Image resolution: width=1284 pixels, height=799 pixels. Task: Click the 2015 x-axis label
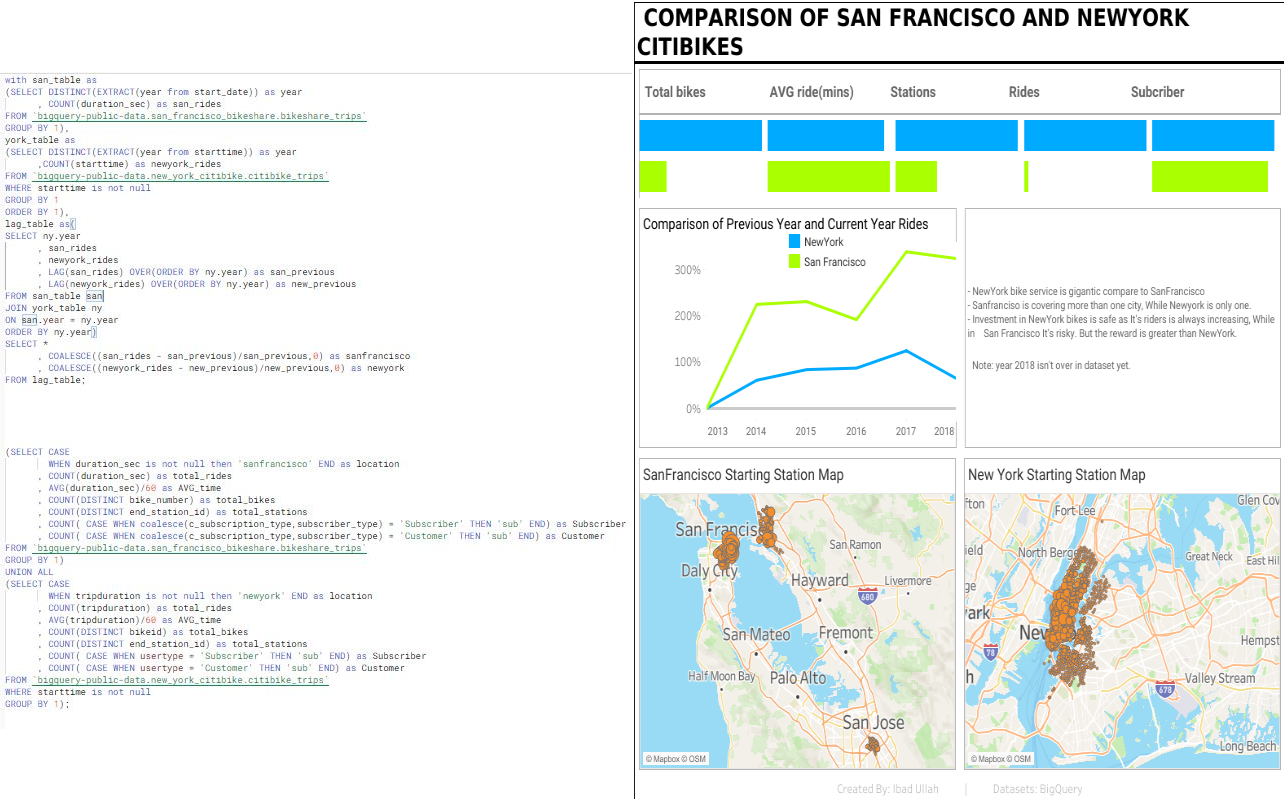coord(806,431)
